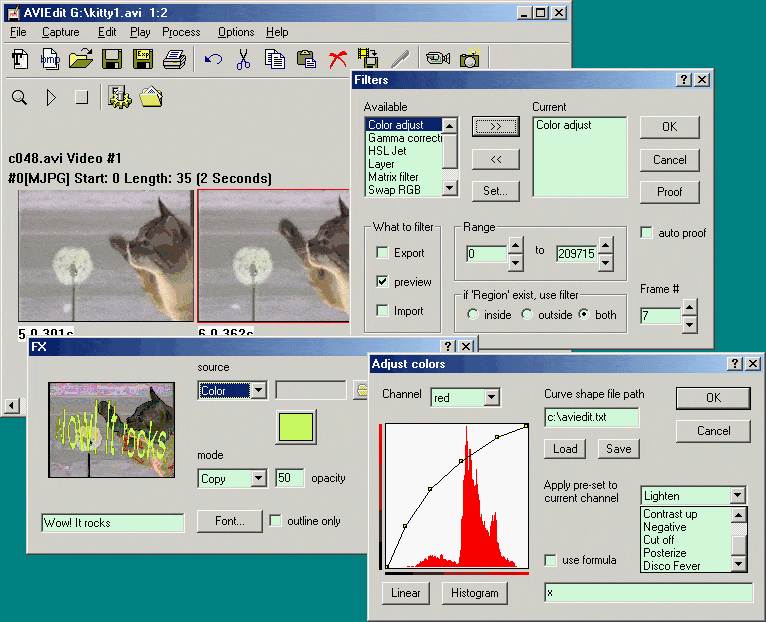Click the Print toolbar icon
Viewport: 766px width, 622px height.
pyautogui.click(x=174, y=60)
